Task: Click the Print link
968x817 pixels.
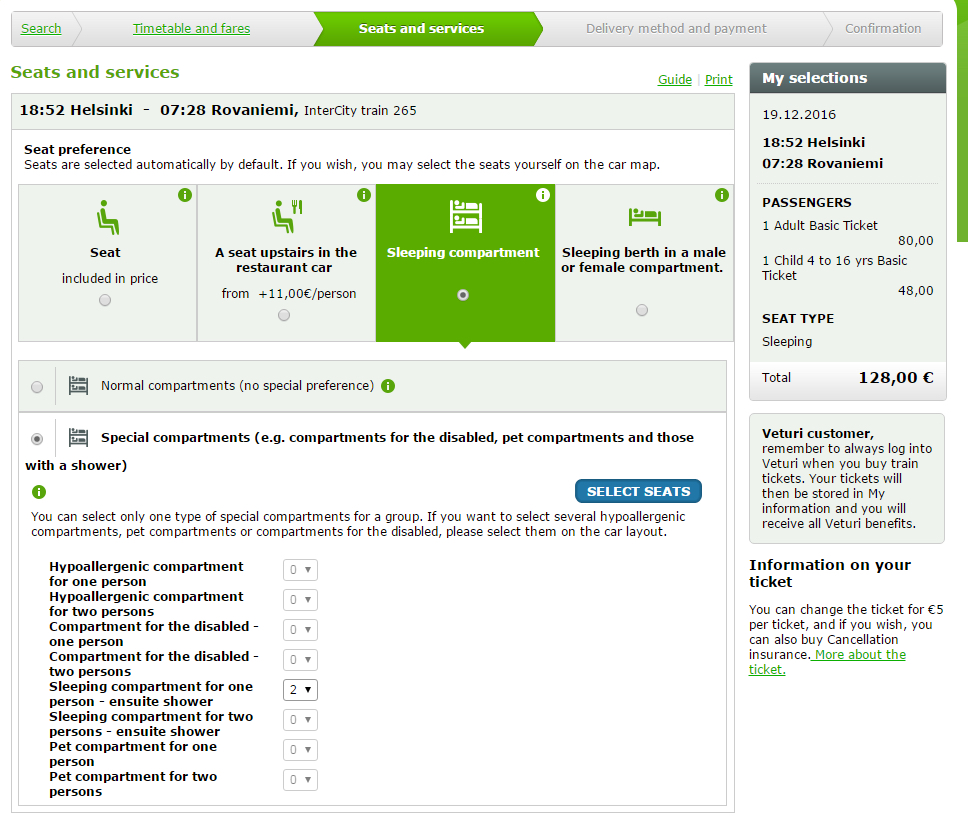Action: pos(718,80)
